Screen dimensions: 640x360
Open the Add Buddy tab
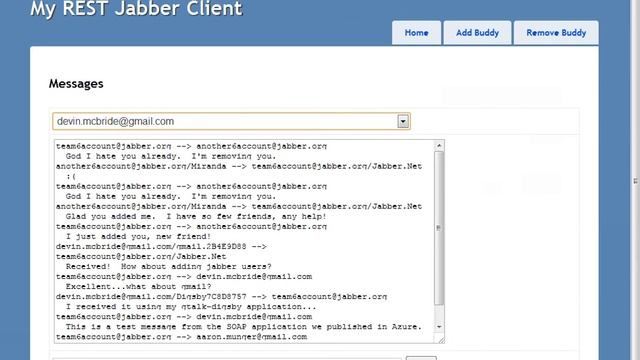pyautogui.click(x=477, y=33)
